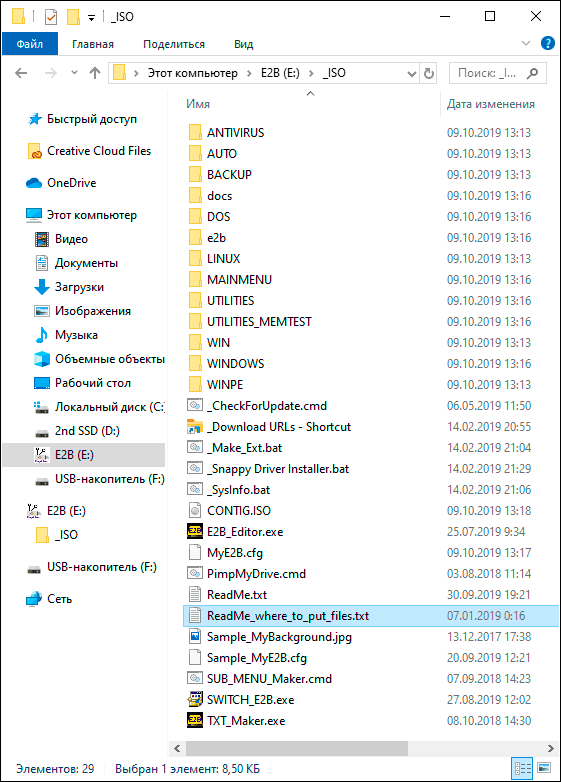This screenshot has height=782, width=561.
Task: Click the E2B (E:) breadcrumb in the address bar
Action: tap(280, 73)
